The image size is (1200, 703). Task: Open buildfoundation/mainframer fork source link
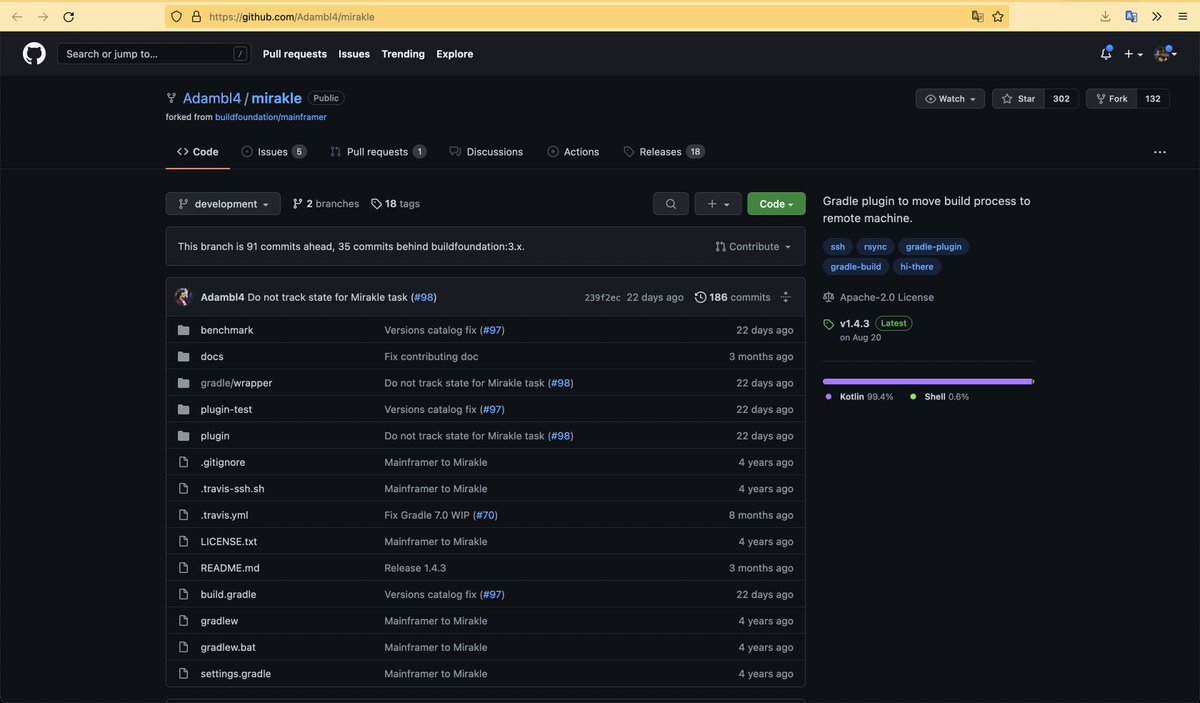[271, 117]
